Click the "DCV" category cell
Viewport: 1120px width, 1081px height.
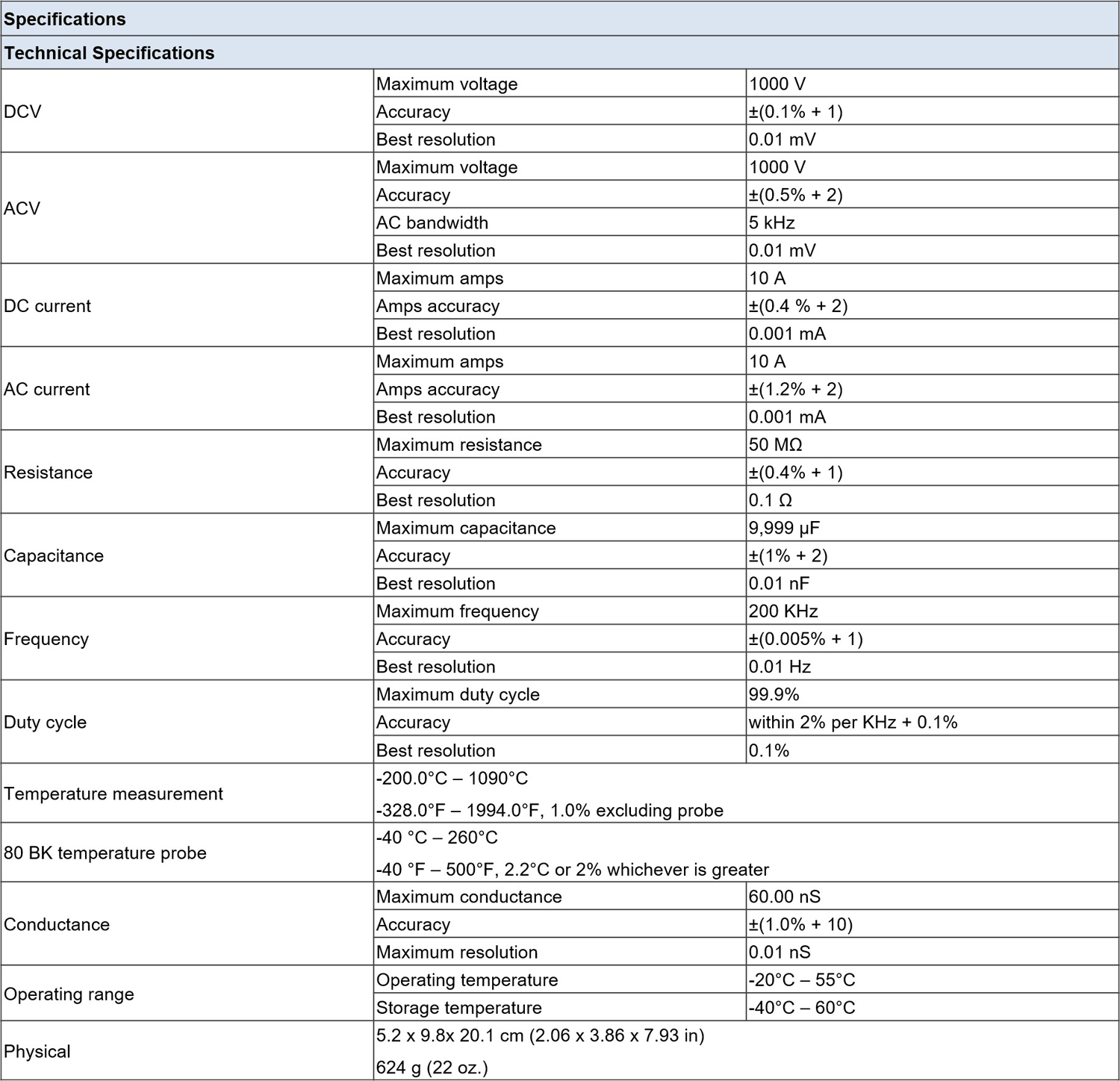(187, 111)
